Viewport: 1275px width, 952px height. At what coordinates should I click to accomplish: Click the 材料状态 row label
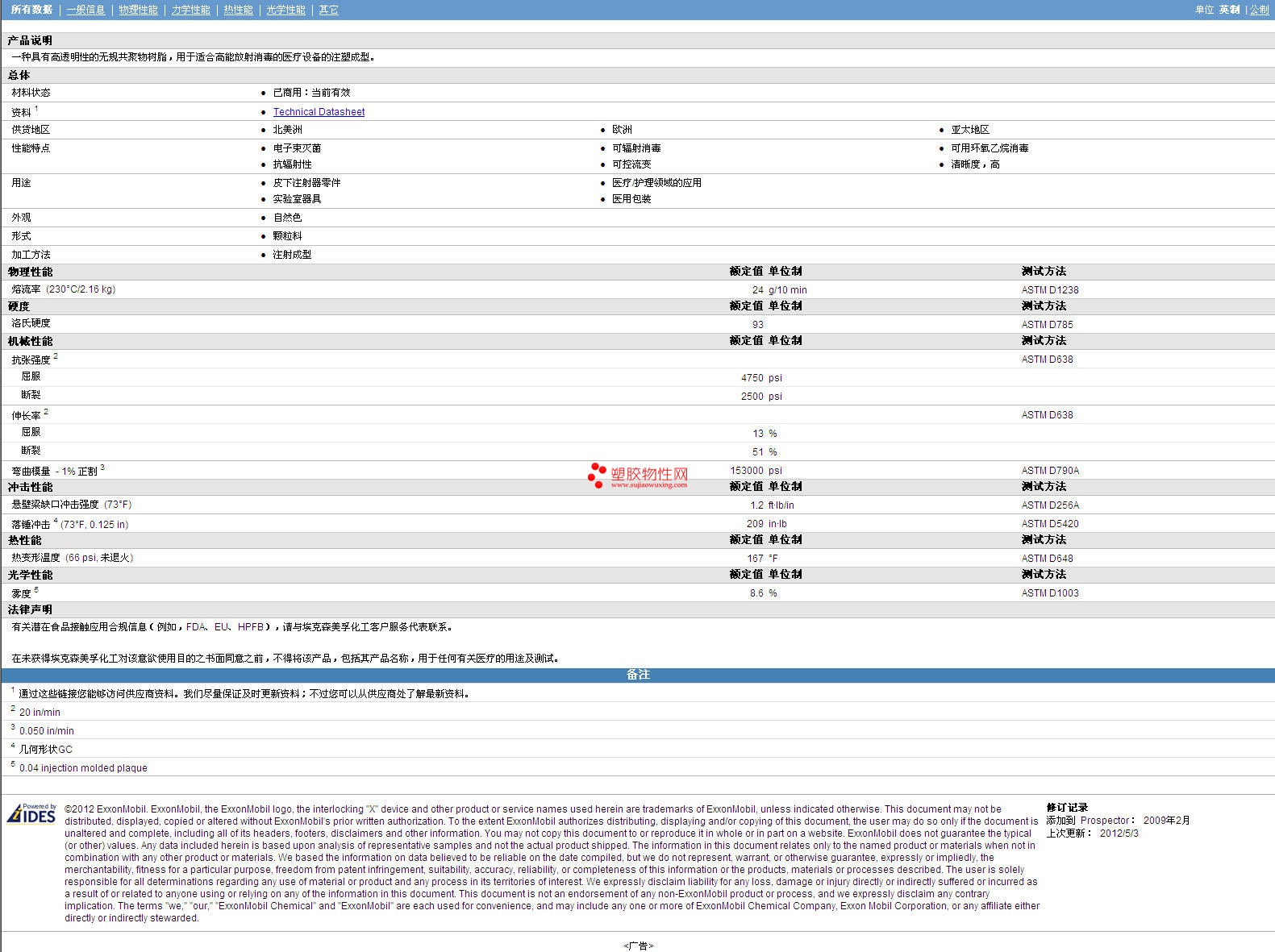(x=31, y=93)
